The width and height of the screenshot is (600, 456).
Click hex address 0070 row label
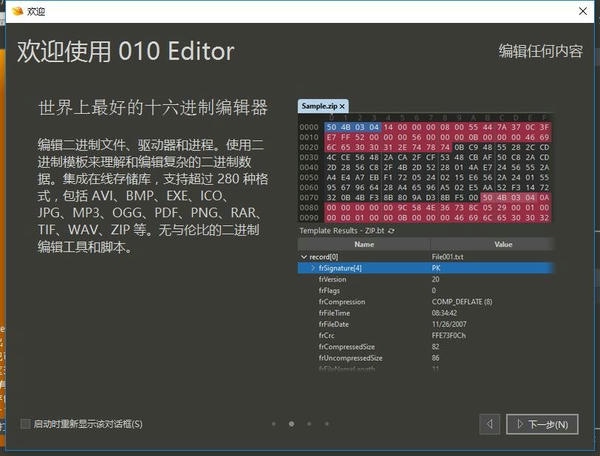click(x=309, y=197)
